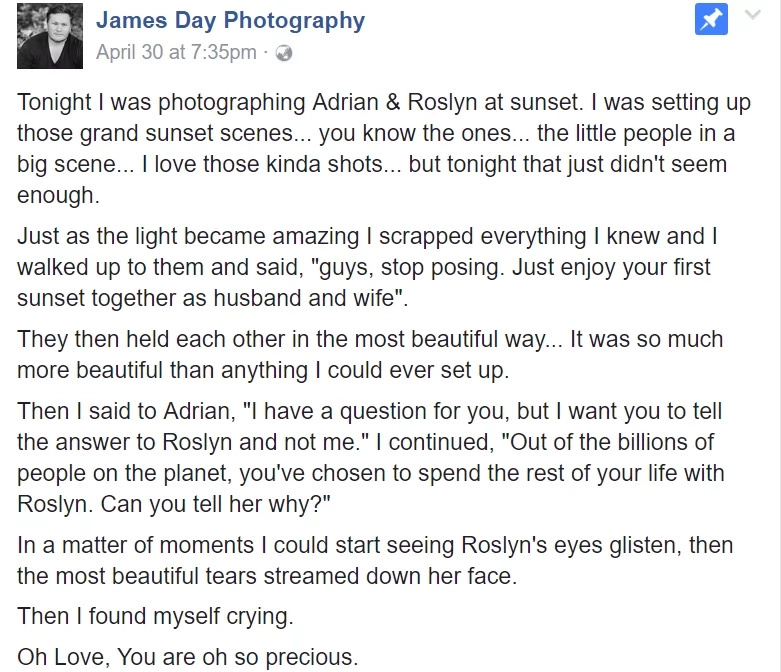This screenshot has width=781, height=672.
Task: Open the April 30 at 7:35pm timestamp
Action: pos(176,52)
